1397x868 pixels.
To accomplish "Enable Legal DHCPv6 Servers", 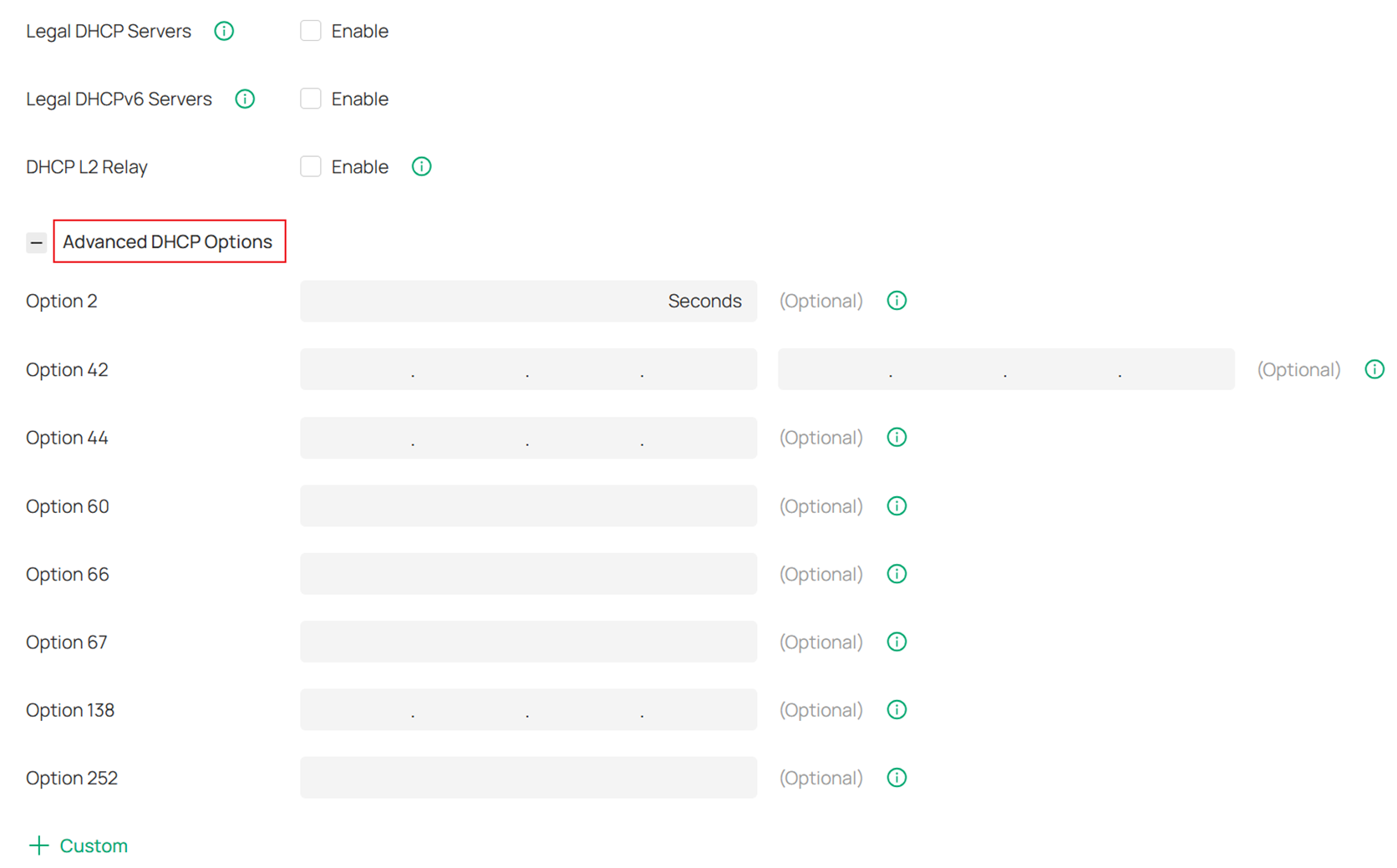I will coord(310,98).
